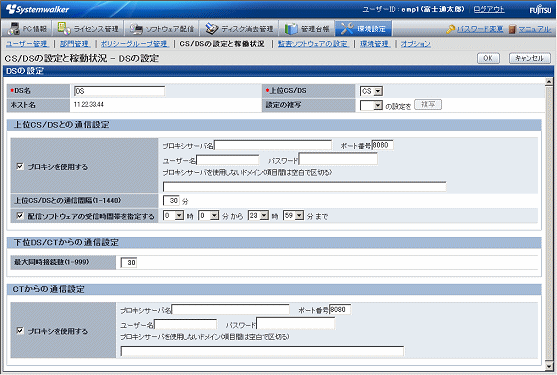Go to ユーザー管理 submenu
This screenshot has height=375, width=557.
pos(27,44)
